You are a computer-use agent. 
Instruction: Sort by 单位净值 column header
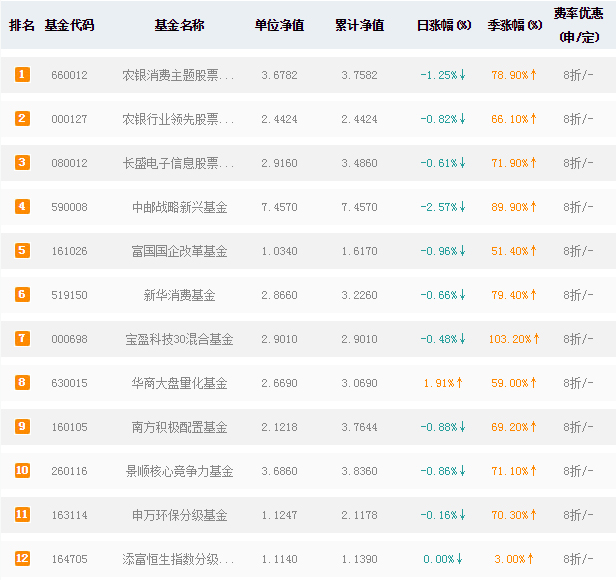click(x=279, y=25)
